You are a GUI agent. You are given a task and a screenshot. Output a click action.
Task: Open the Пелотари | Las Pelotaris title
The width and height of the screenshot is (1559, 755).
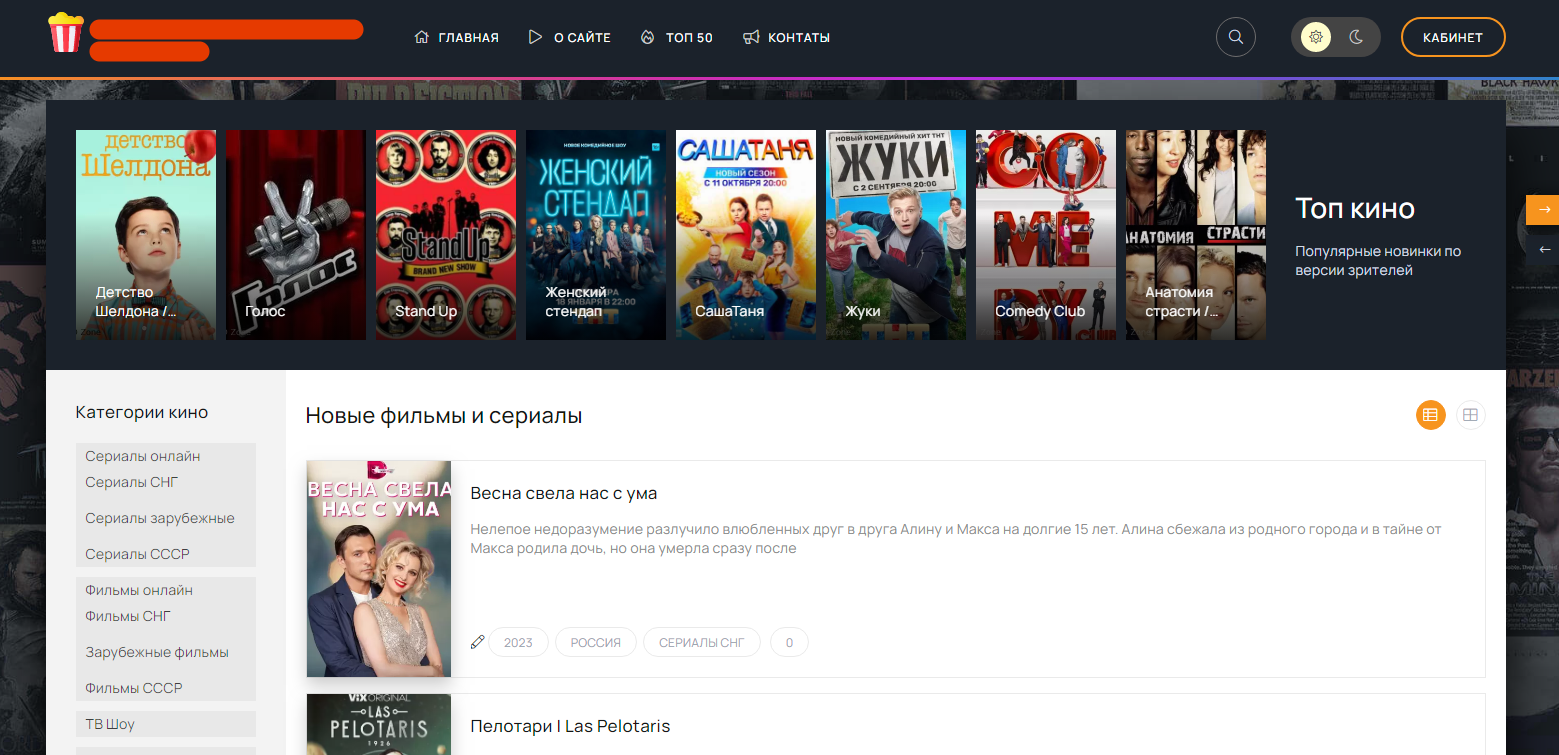click(570, 726)
